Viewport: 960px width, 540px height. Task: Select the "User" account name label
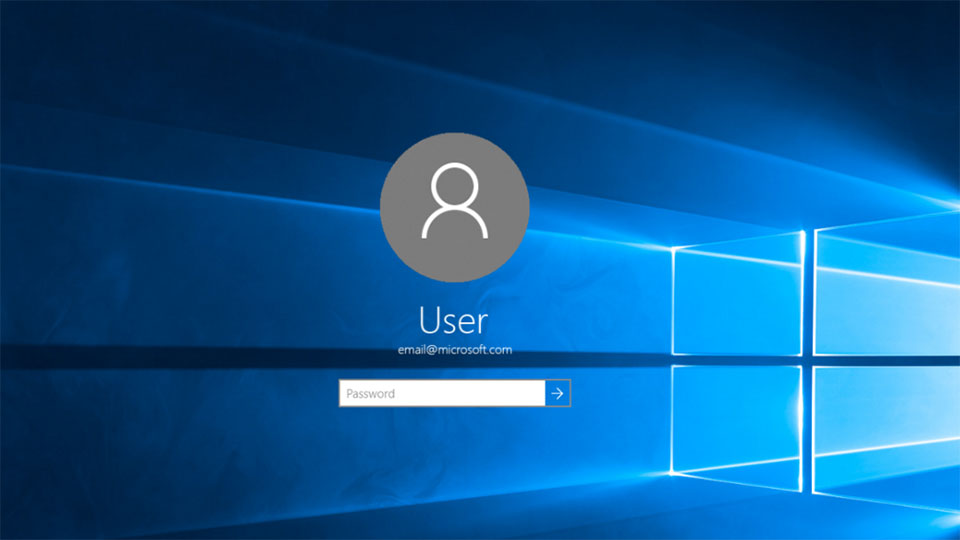coord(454,320)
